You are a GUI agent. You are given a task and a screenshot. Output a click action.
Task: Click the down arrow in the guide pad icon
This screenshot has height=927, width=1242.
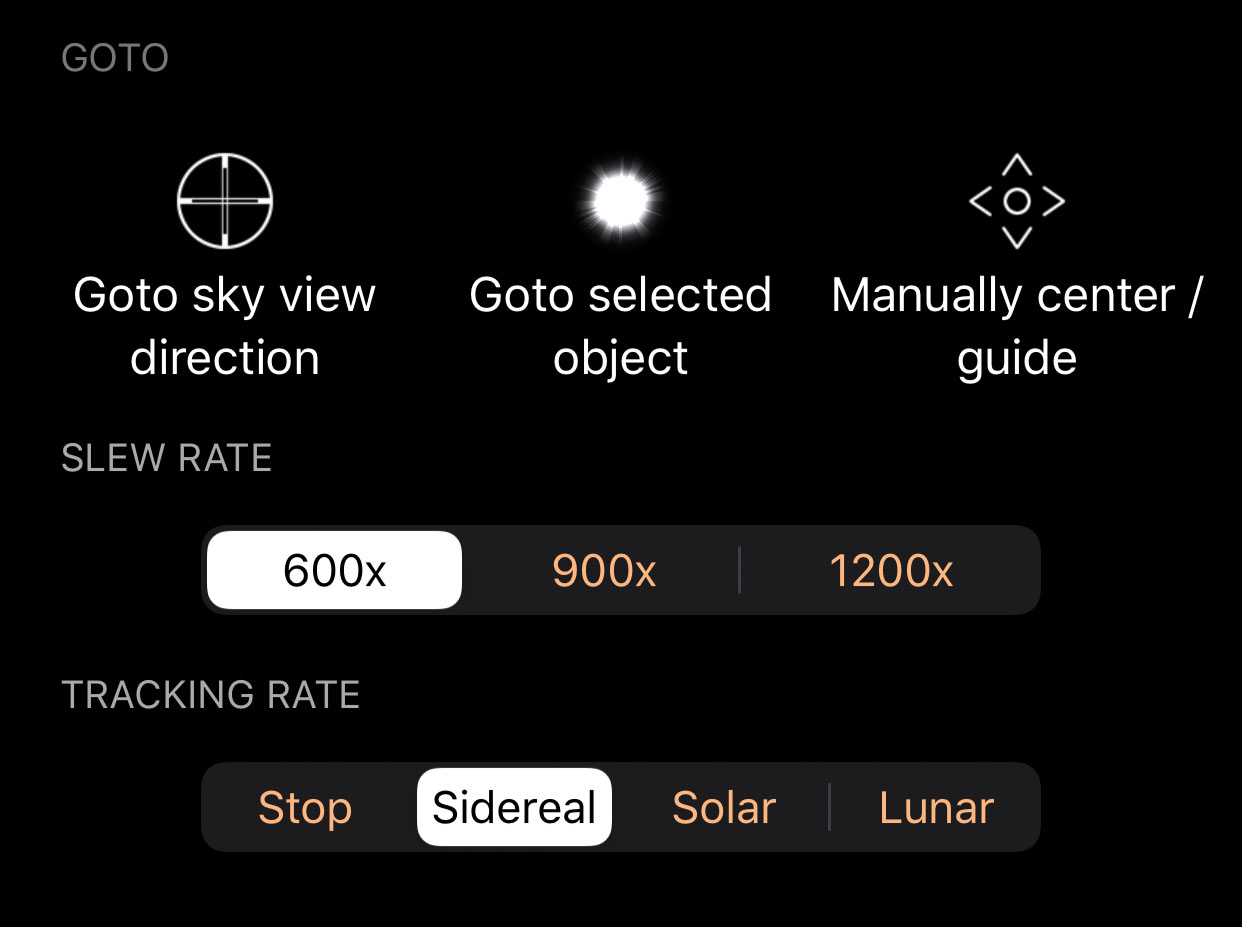point(1017,237)
